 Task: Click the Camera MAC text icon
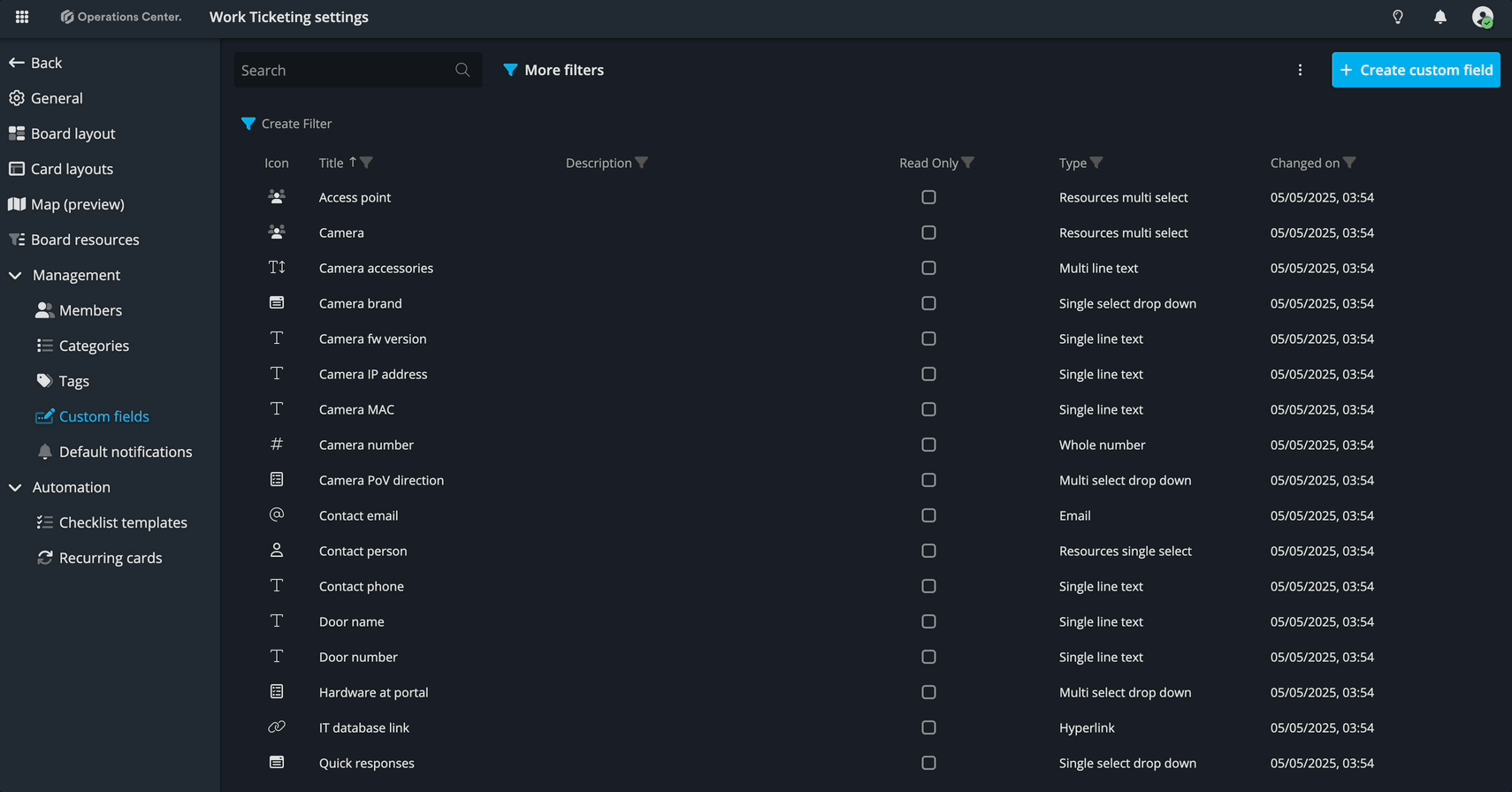[x=277, y=408]
